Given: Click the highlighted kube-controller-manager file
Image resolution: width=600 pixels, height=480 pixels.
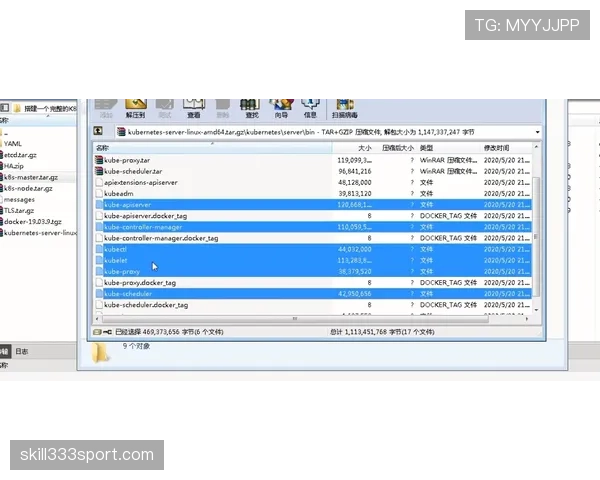Looking at the screenshot, I should click(313, 227).
